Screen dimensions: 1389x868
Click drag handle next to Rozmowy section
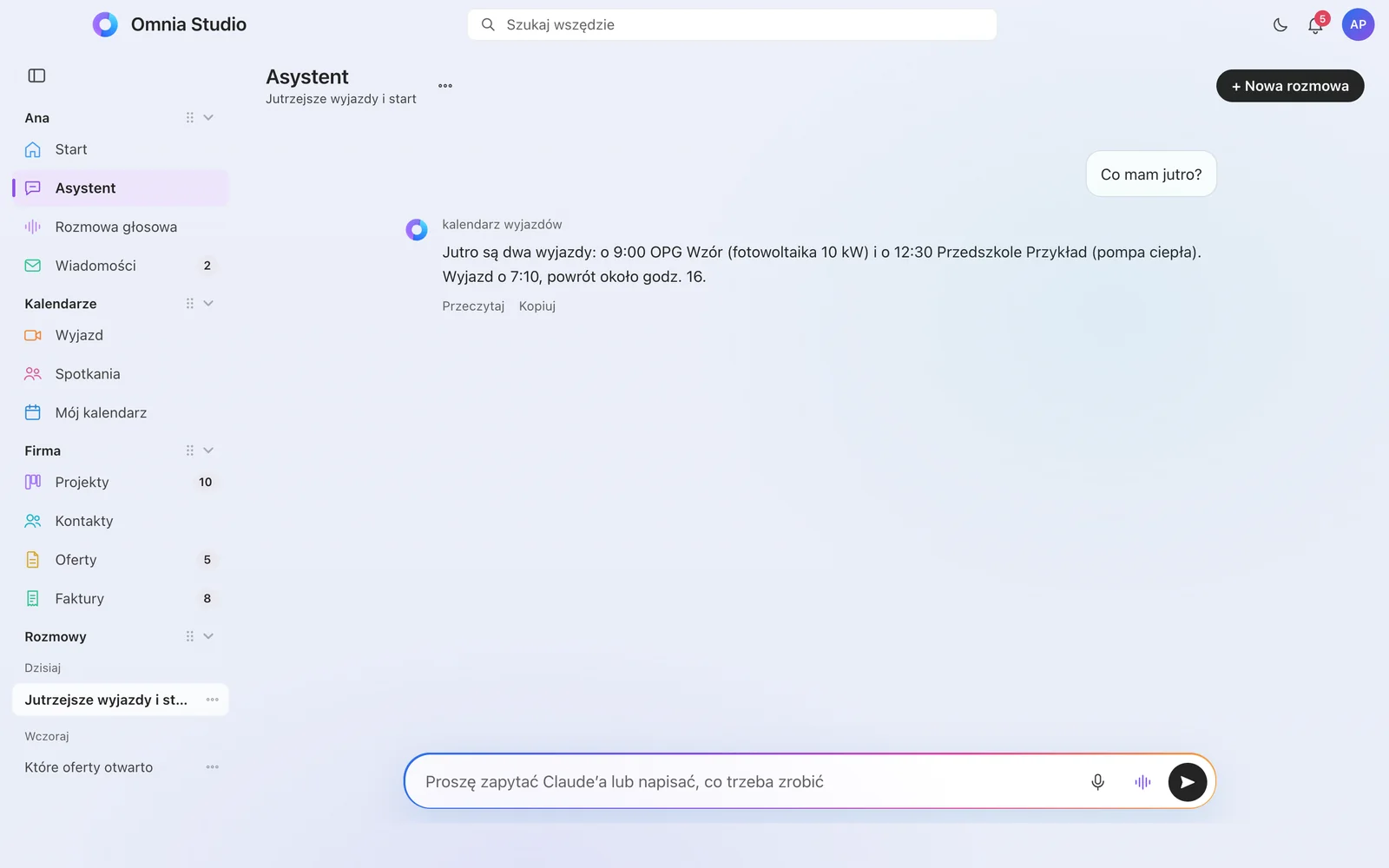point(189,636)
